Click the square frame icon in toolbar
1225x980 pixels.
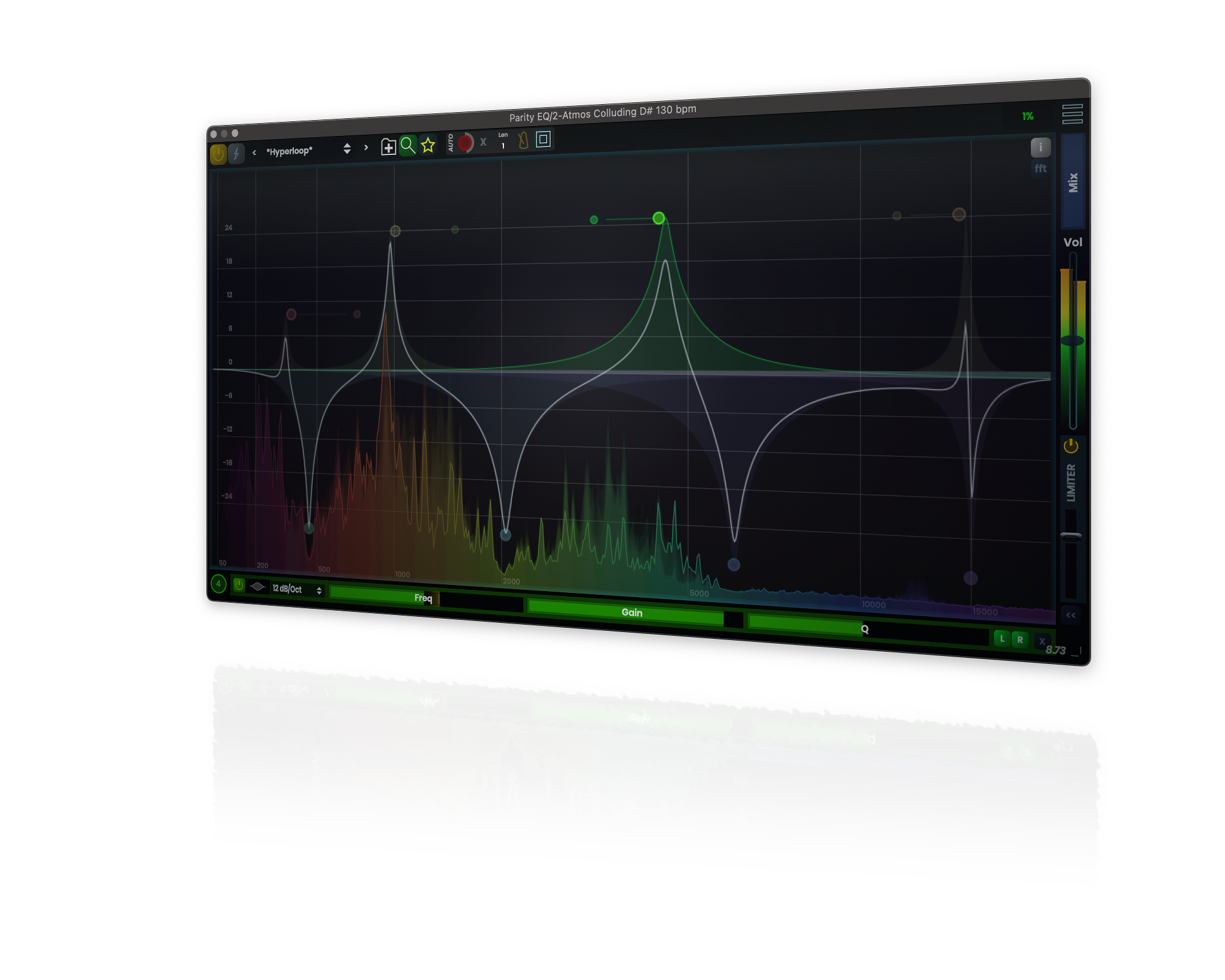pyautogui.click(x=543, y=139)
